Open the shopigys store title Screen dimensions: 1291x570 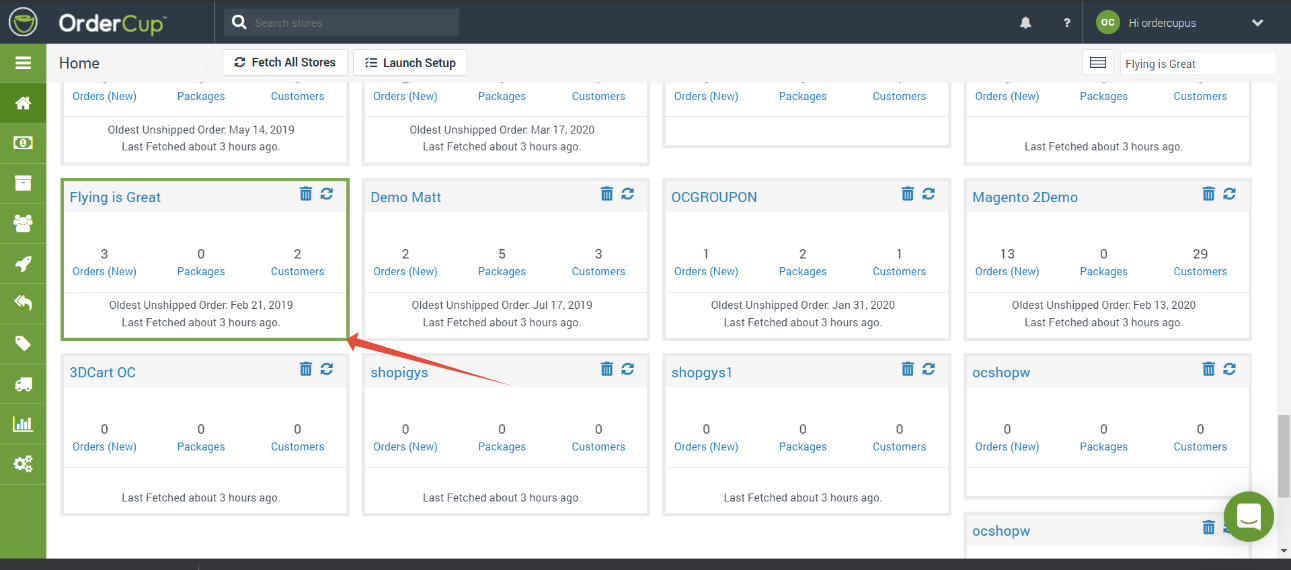pyautogui.click(x=399, y=372)
